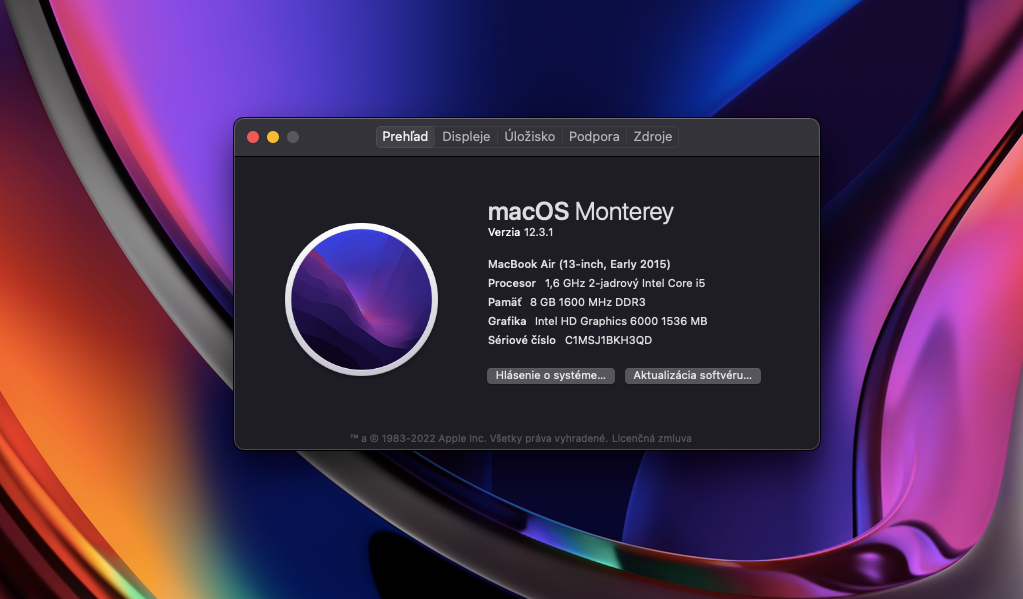Close the About This Mac window
The width and height of the screenshot is (1023, 599).
253,136
